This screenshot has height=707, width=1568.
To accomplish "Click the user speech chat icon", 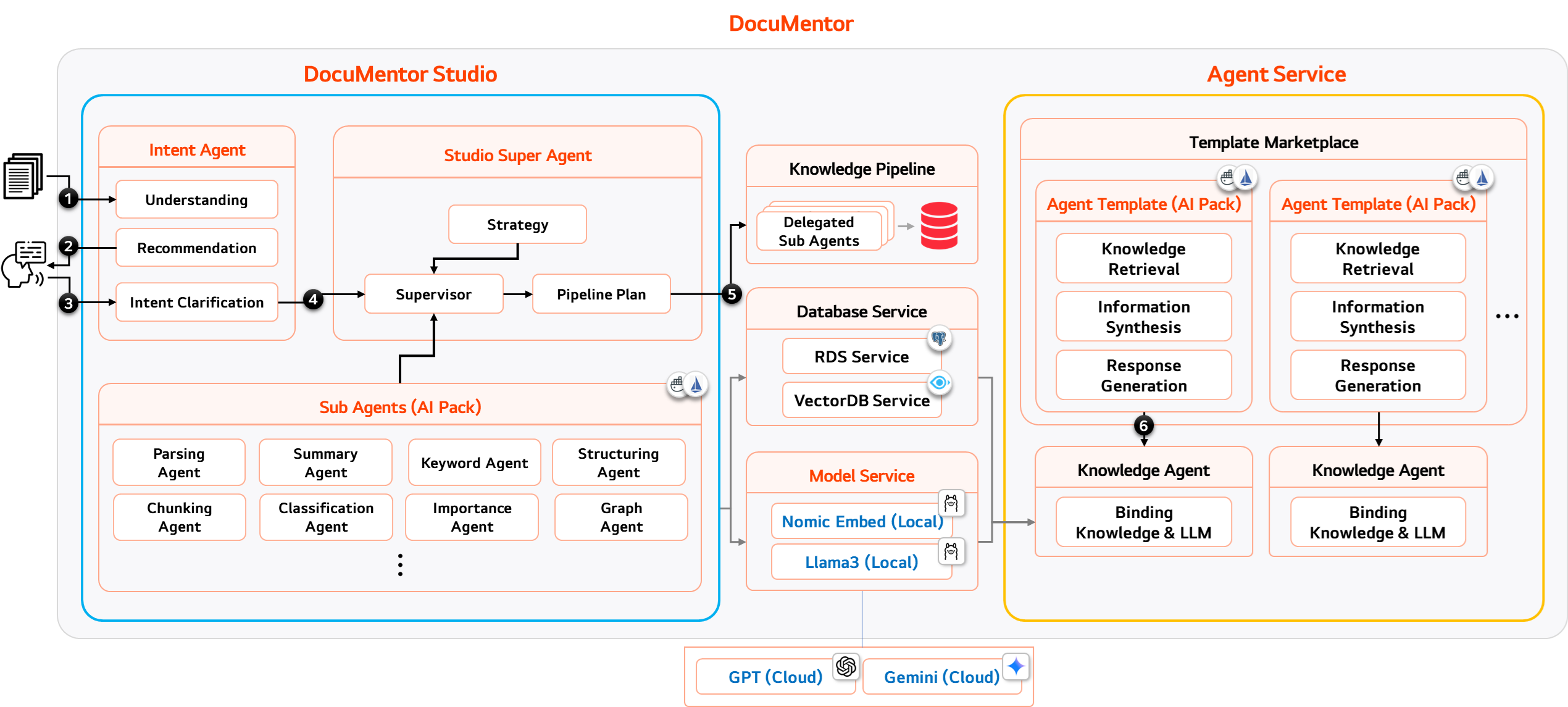I will [x=25, y=264].
